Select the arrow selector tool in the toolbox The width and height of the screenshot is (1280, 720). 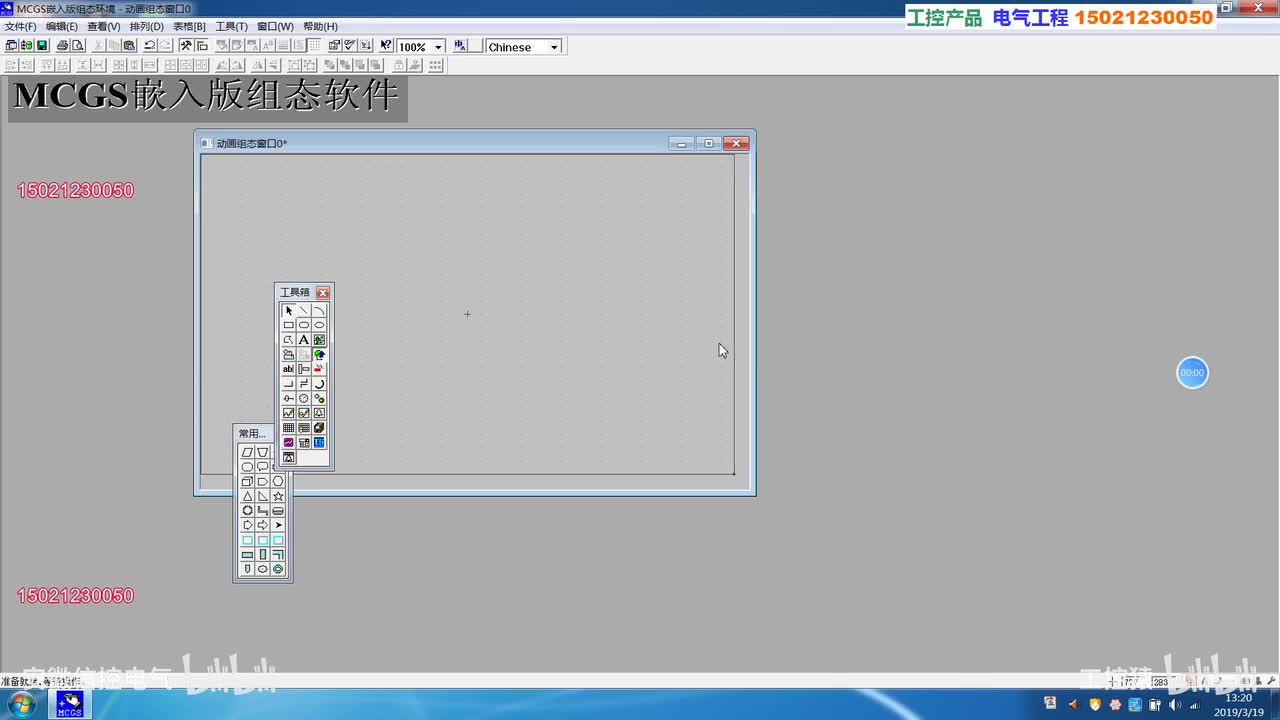(289, 311)
